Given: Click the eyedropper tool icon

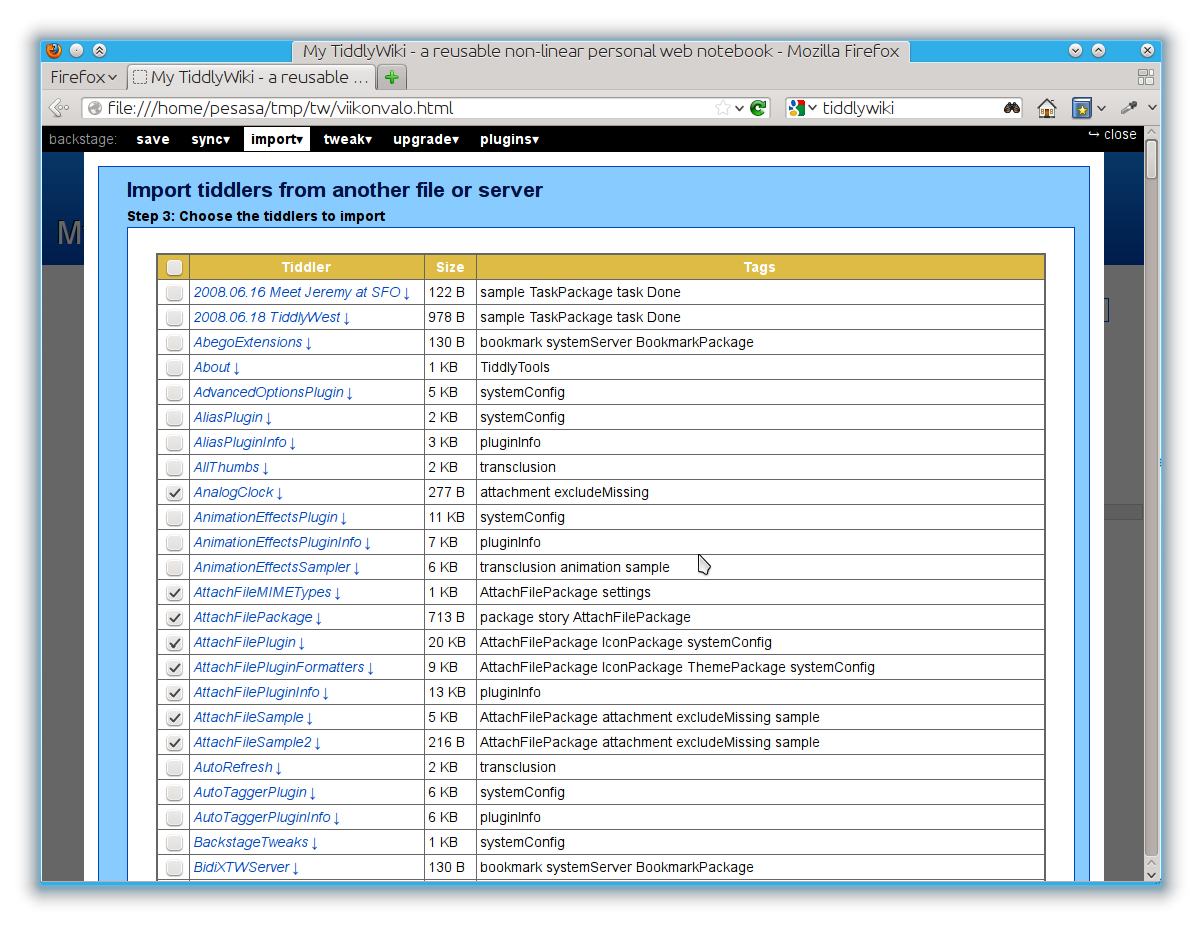Looking at the screenshot, I should tap(1129, 107).
